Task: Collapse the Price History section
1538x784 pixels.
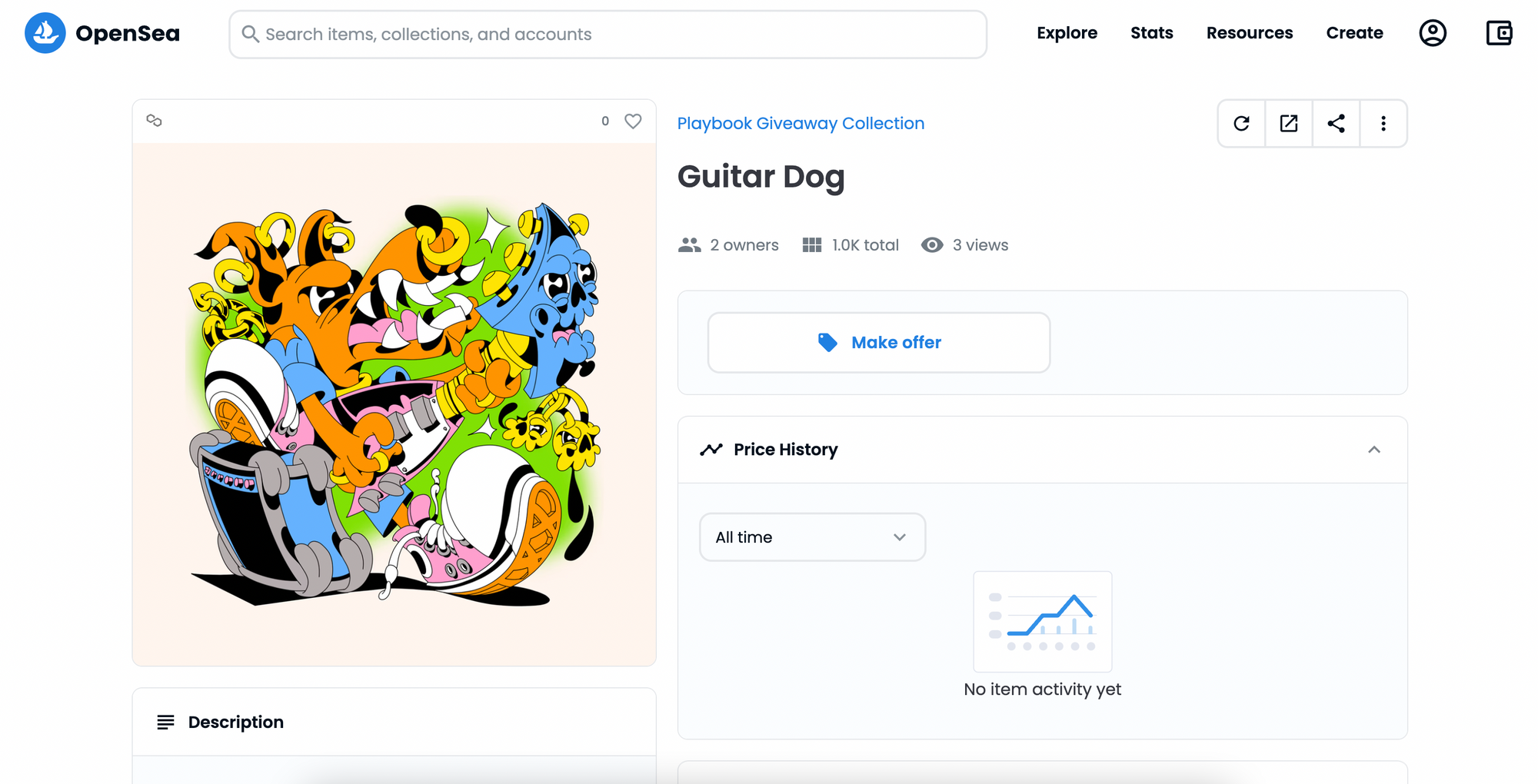Action: (1373, 450)
